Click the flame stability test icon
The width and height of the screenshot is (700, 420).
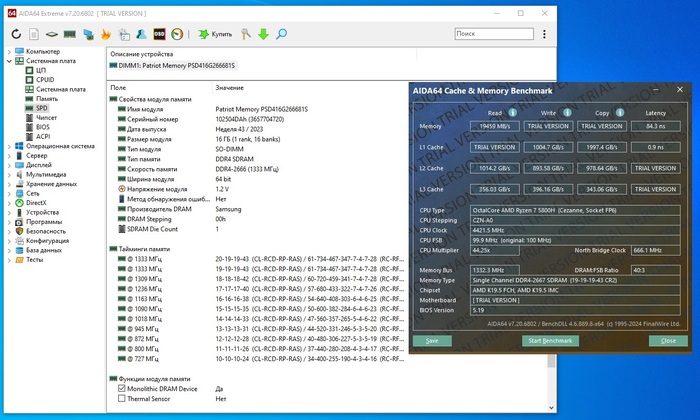[106, 34]
